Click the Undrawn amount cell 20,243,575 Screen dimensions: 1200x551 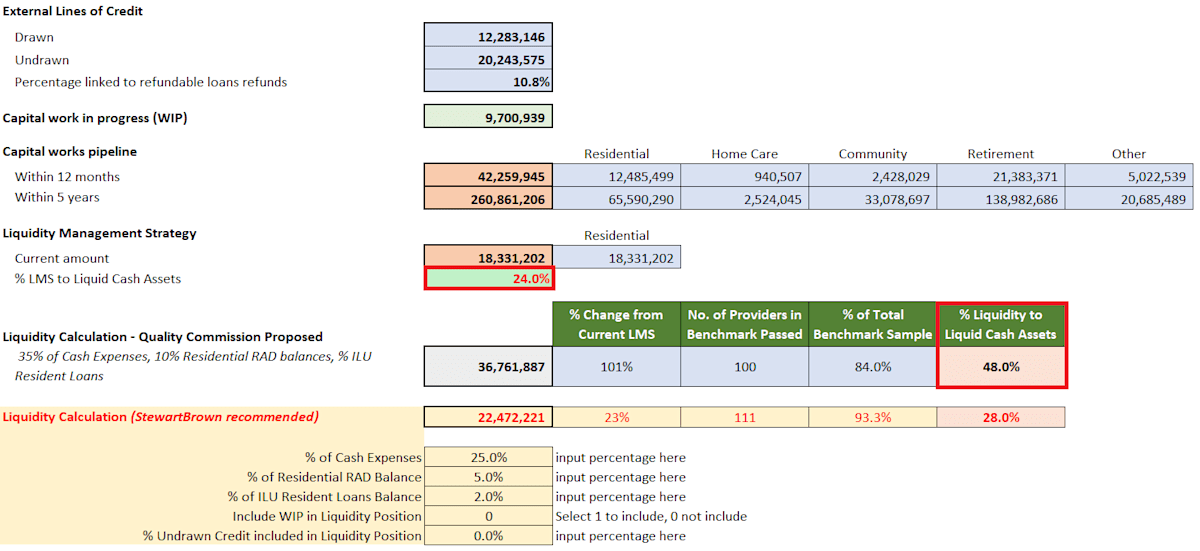[x=488, y=59]
